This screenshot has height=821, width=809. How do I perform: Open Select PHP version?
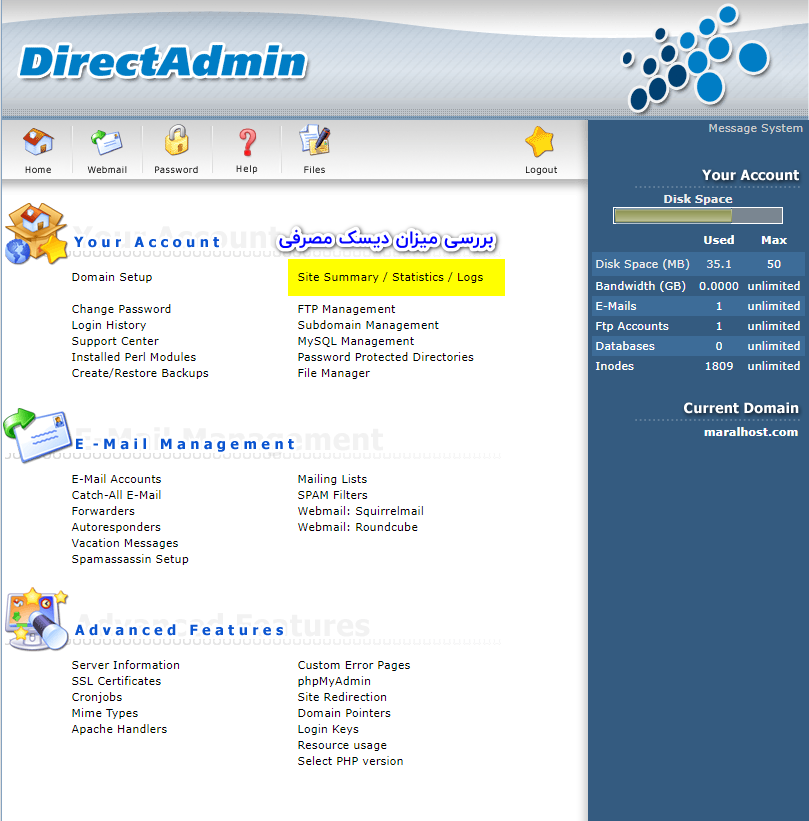click(x=350, y=761)
